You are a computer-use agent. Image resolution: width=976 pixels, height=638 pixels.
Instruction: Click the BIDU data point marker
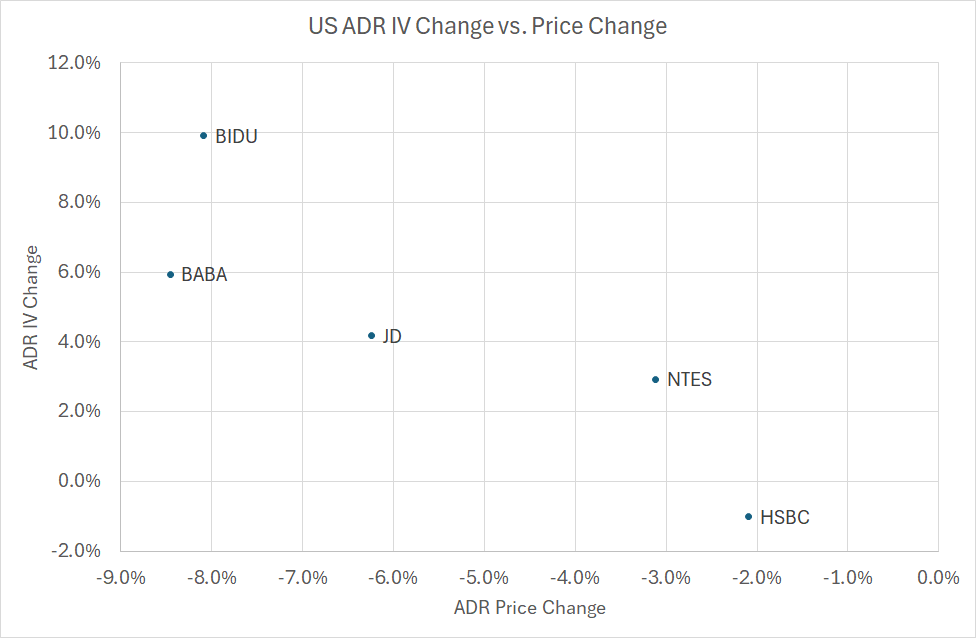(x=203, y=135)
